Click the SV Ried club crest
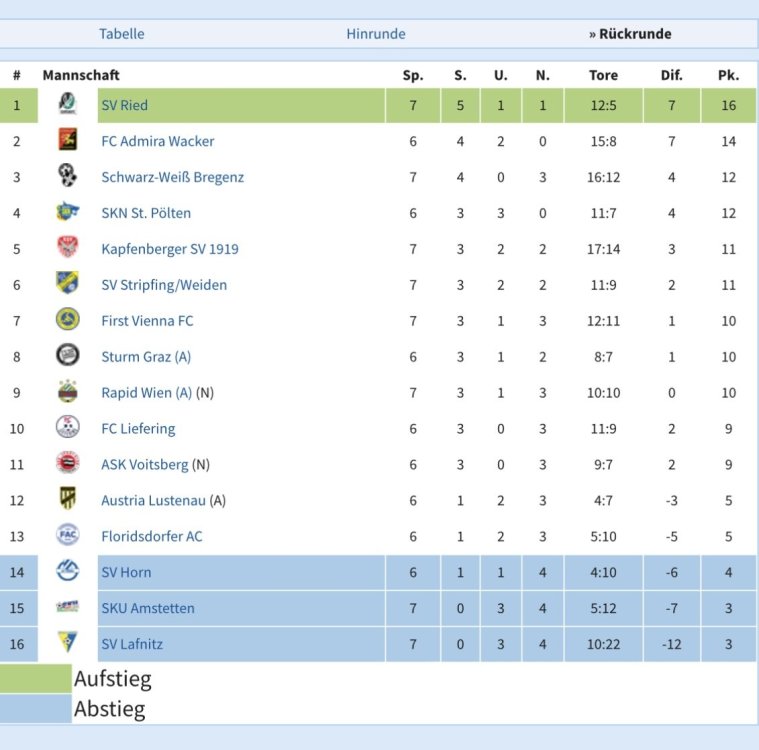The image size is (759, 750). click(67, 105)
